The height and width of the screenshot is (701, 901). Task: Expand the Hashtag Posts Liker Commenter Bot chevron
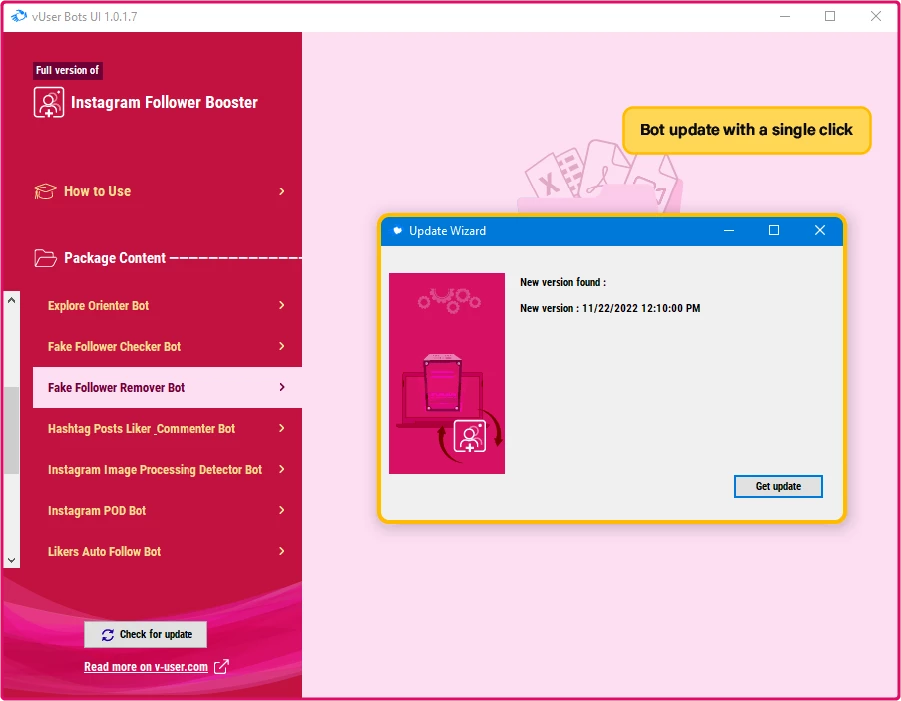pyautogui.click(x=282, y=428)
